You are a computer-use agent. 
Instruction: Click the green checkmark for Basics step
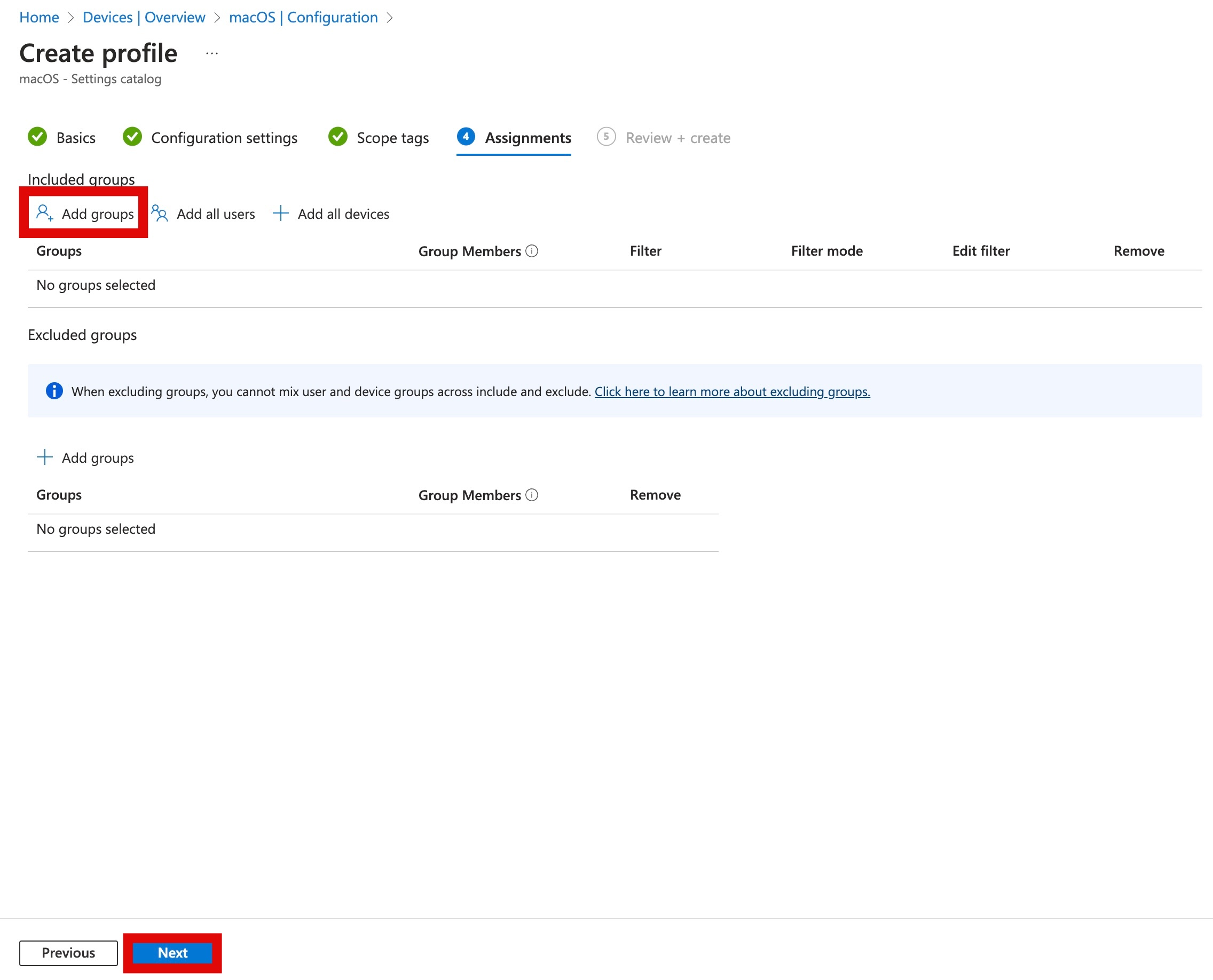click(x=37, y=137)
